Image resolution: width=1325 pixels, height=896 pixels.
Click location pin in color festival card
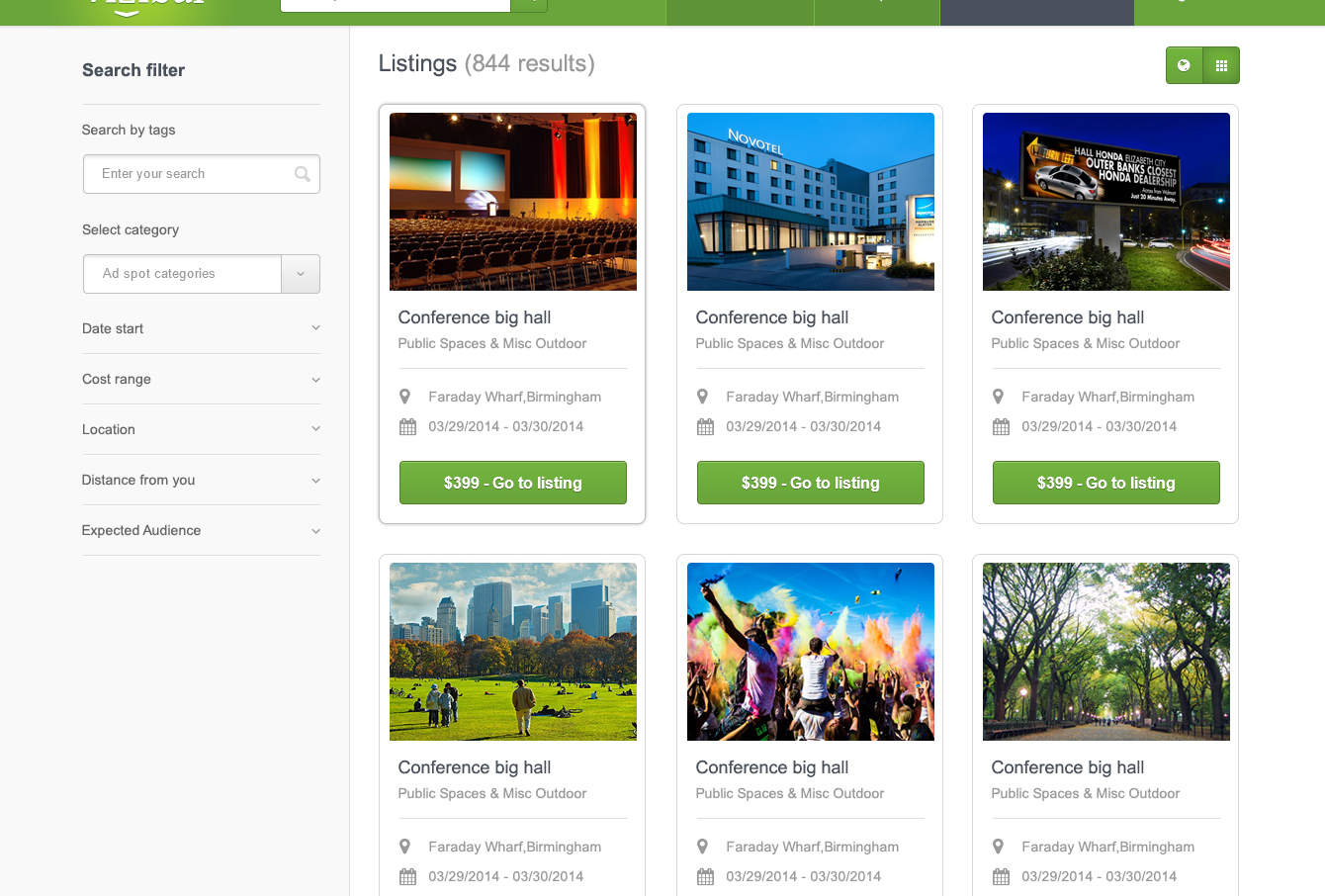click(x=702, y=847)
